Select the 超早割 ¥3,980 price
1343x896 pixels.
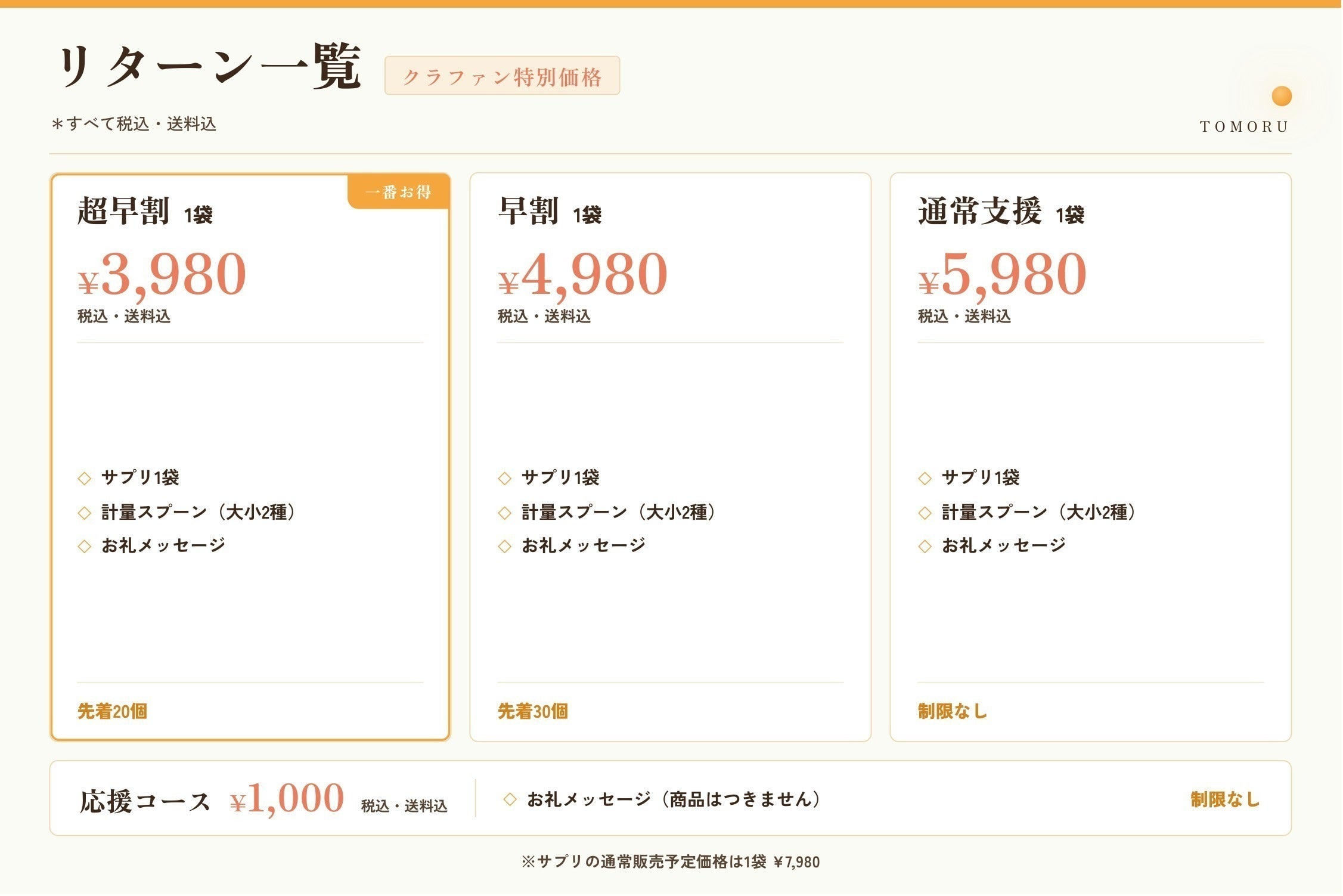coord(162,274)
